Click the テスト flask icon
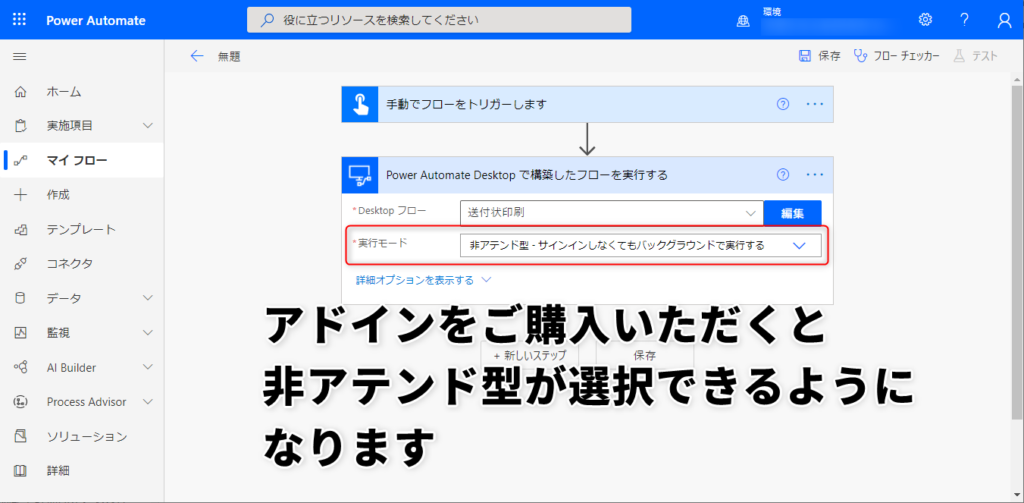Image resolution: width=1024 pixels, height=503 pixels. click(959, 56)
